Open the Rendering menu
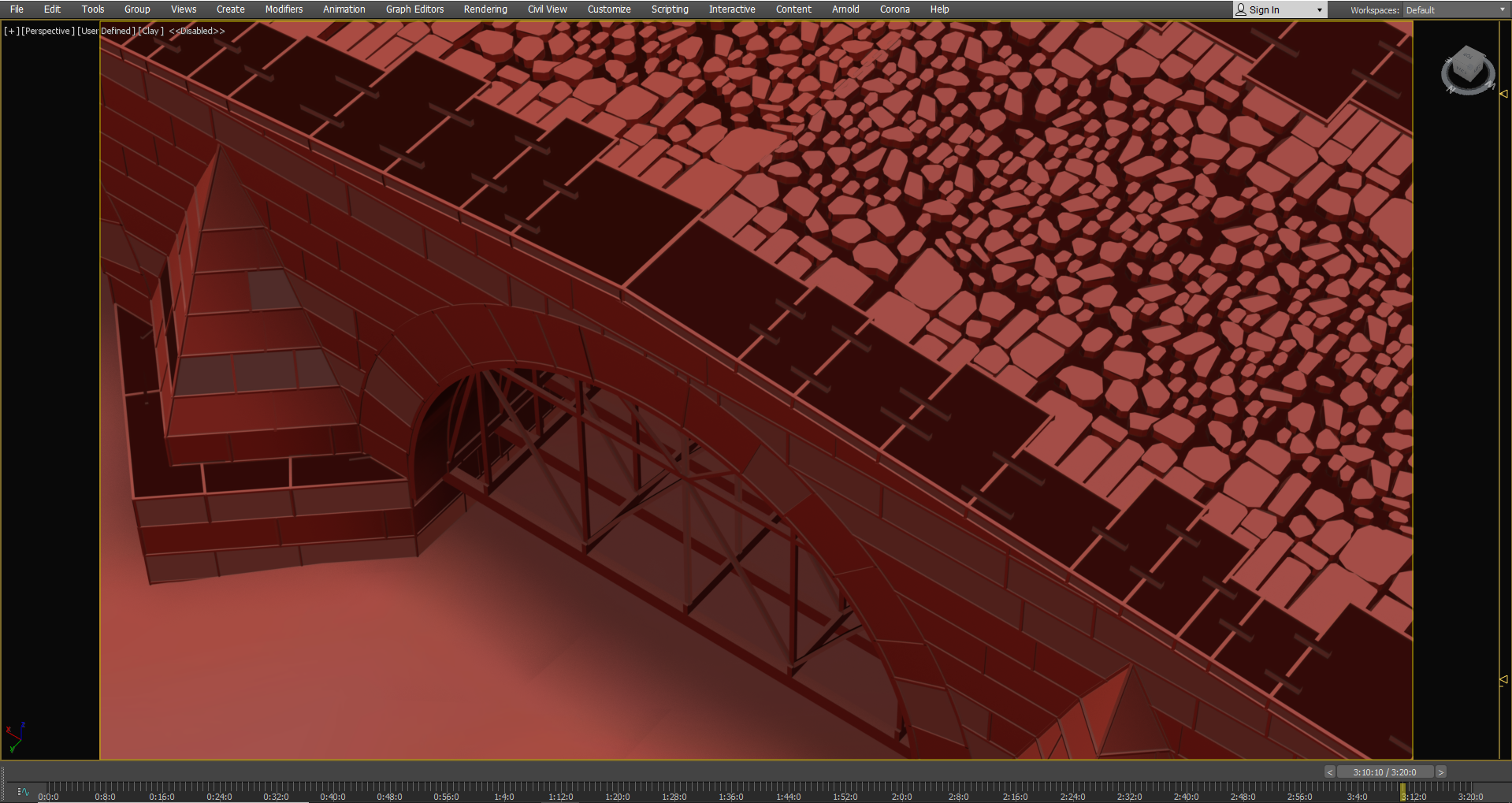The width and height of the screenshot is (1512, 803). pyautogui.click(x=485, y=9)
